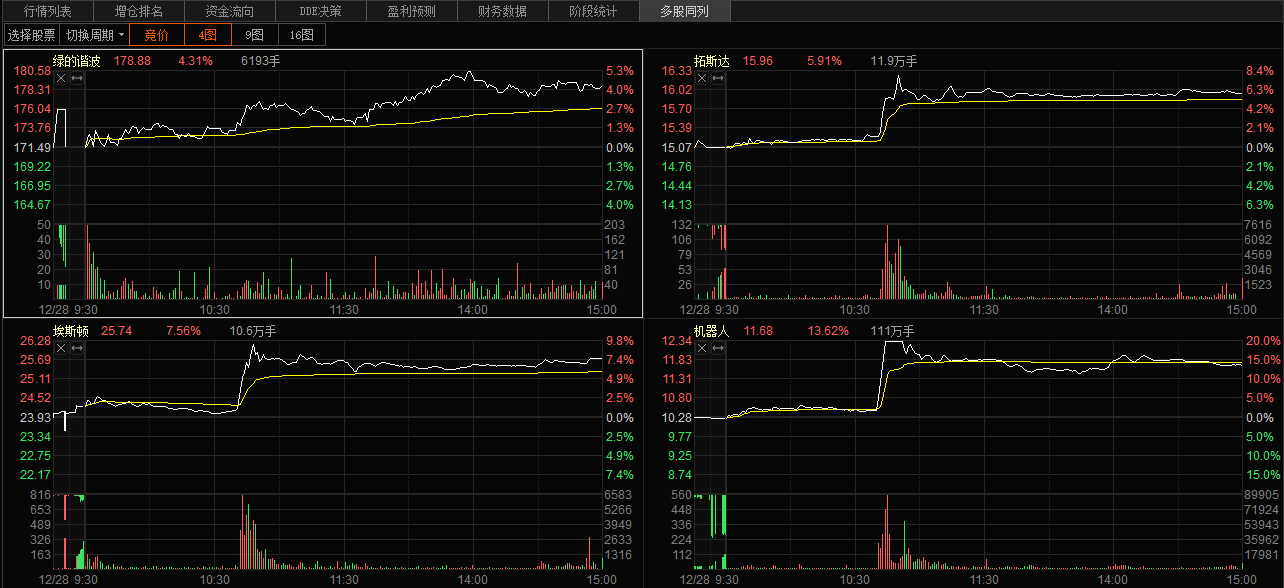
Task: Click the 选择股票 button
Action: [32, 35]
